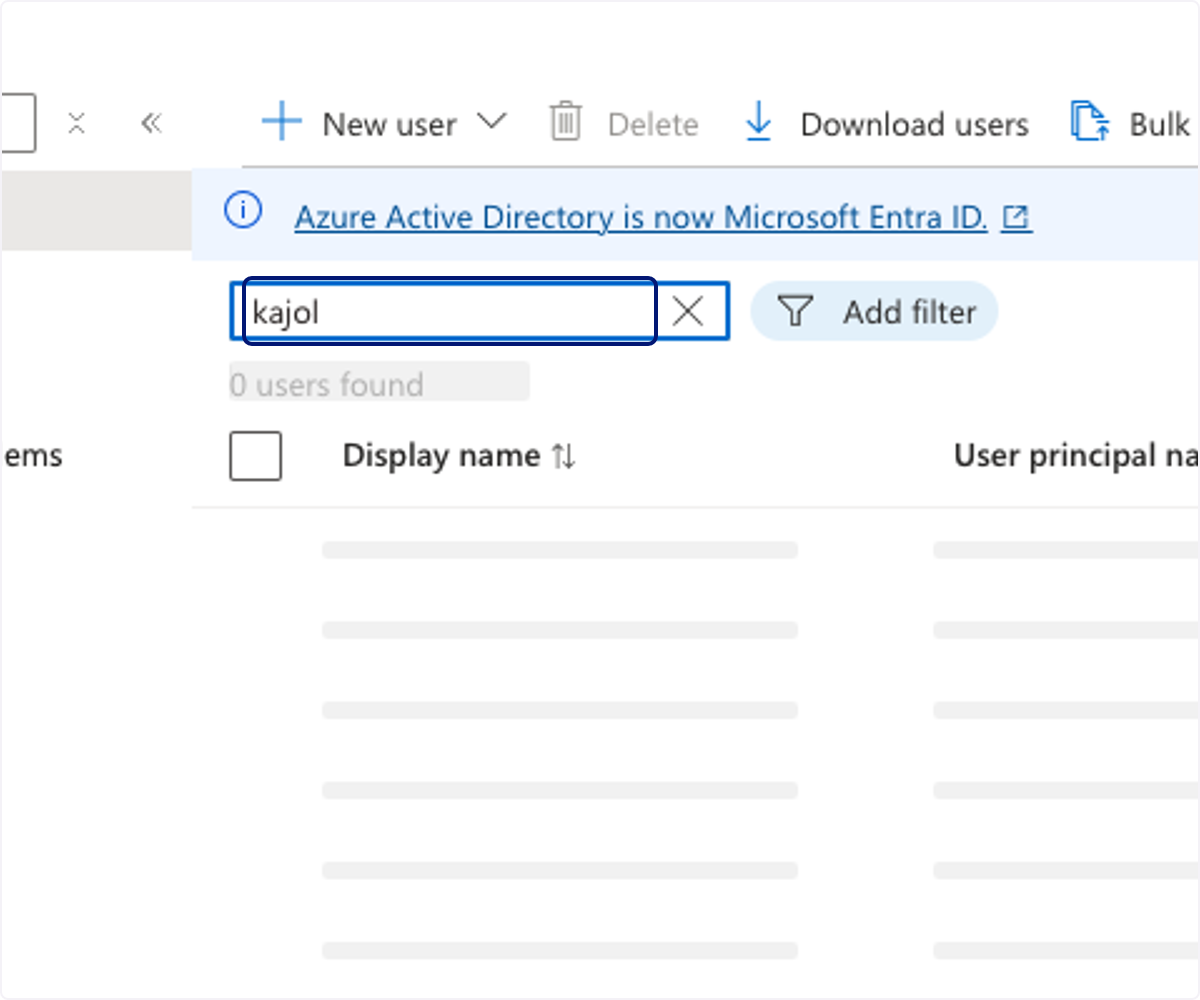The height and width of the screenshot is (1000, 1200).
Task: Click the Bulk operations document icon
Action: [1090, 122]
